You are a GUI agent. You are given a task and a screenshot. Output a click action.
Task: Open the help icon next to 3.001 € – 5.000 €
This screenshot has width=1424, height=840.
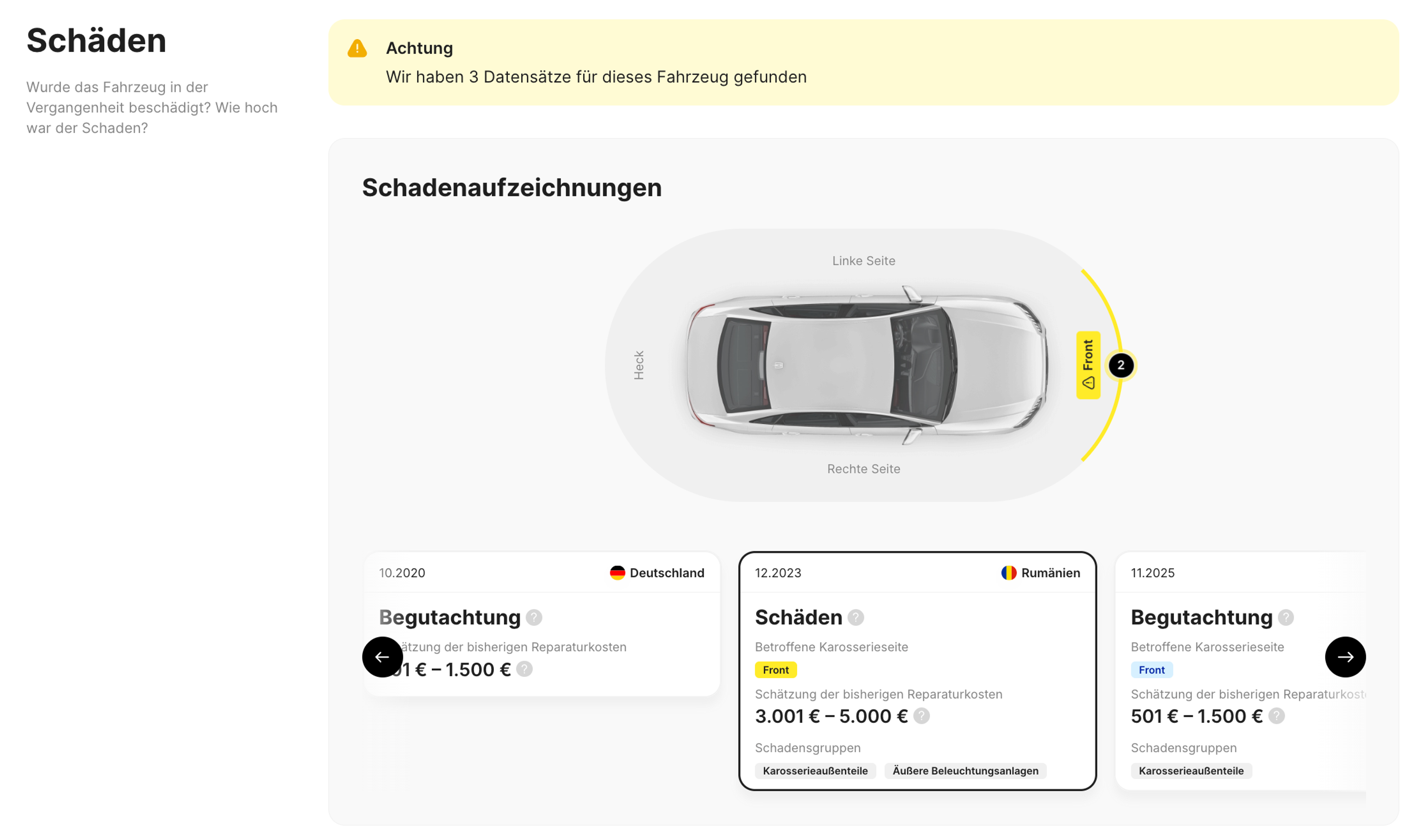[x=921, y=716]
